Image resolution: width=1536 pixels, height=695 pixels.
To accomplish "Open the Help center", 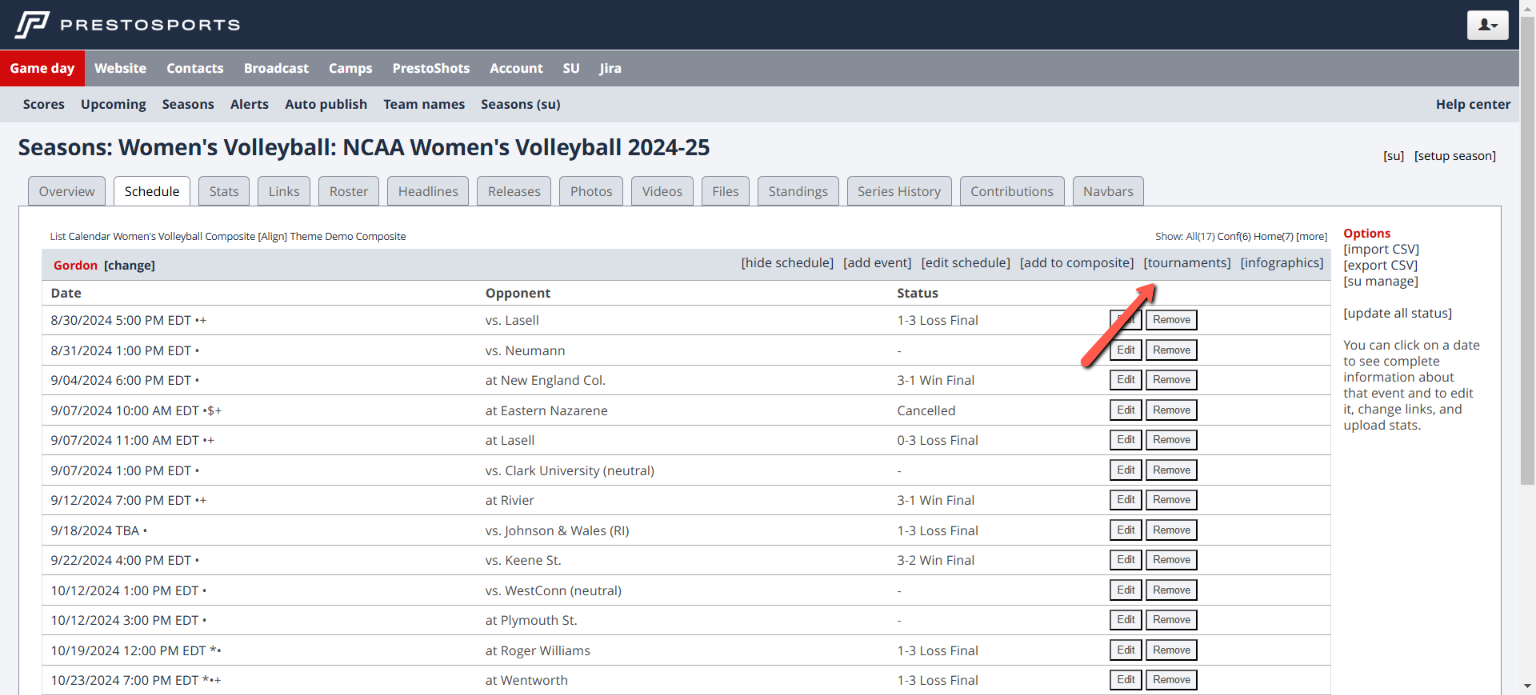I will point(1473,104).
